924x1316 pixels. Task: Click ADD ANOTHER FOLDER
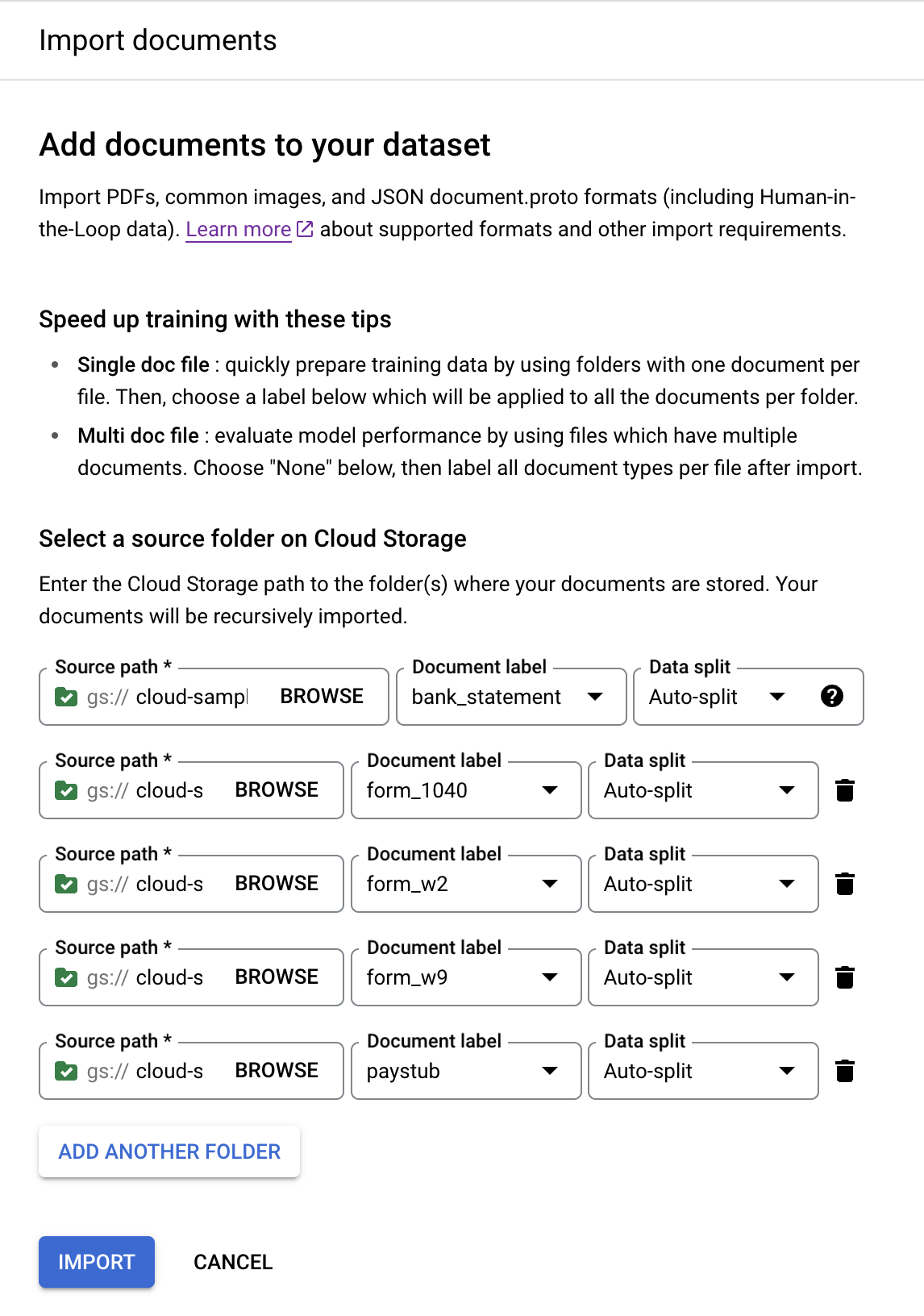(x=169, y=1151)
